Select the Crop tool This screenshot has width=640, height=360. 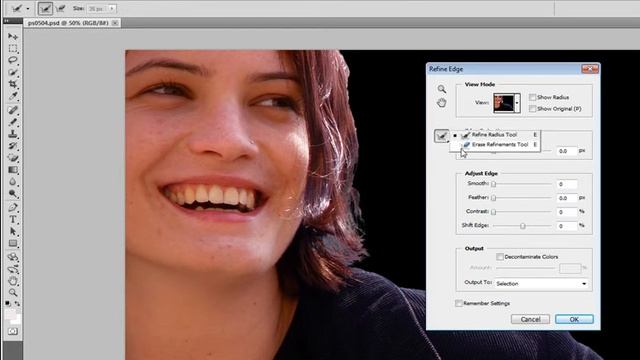(13, 84)
